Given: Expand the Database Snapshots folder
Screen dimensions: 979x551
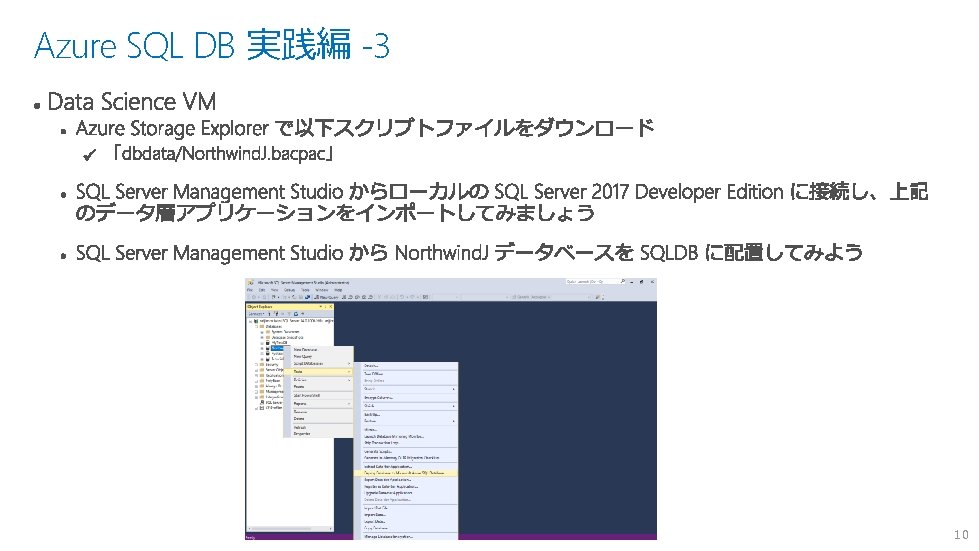Looking at the screenshot, I should 262,338.
